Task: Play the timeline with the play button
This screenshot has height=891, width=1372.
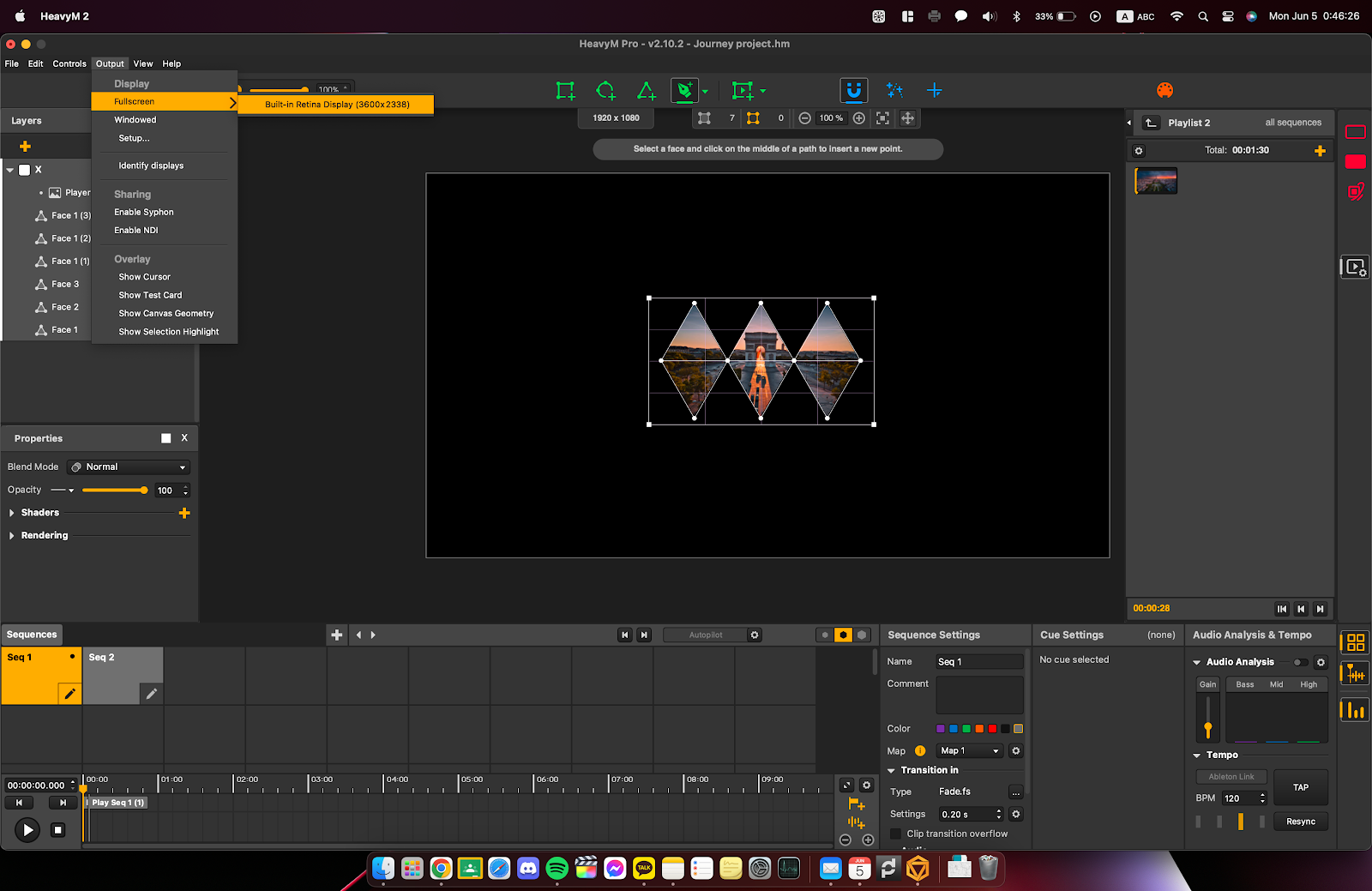Action: [x=27, y=830]
